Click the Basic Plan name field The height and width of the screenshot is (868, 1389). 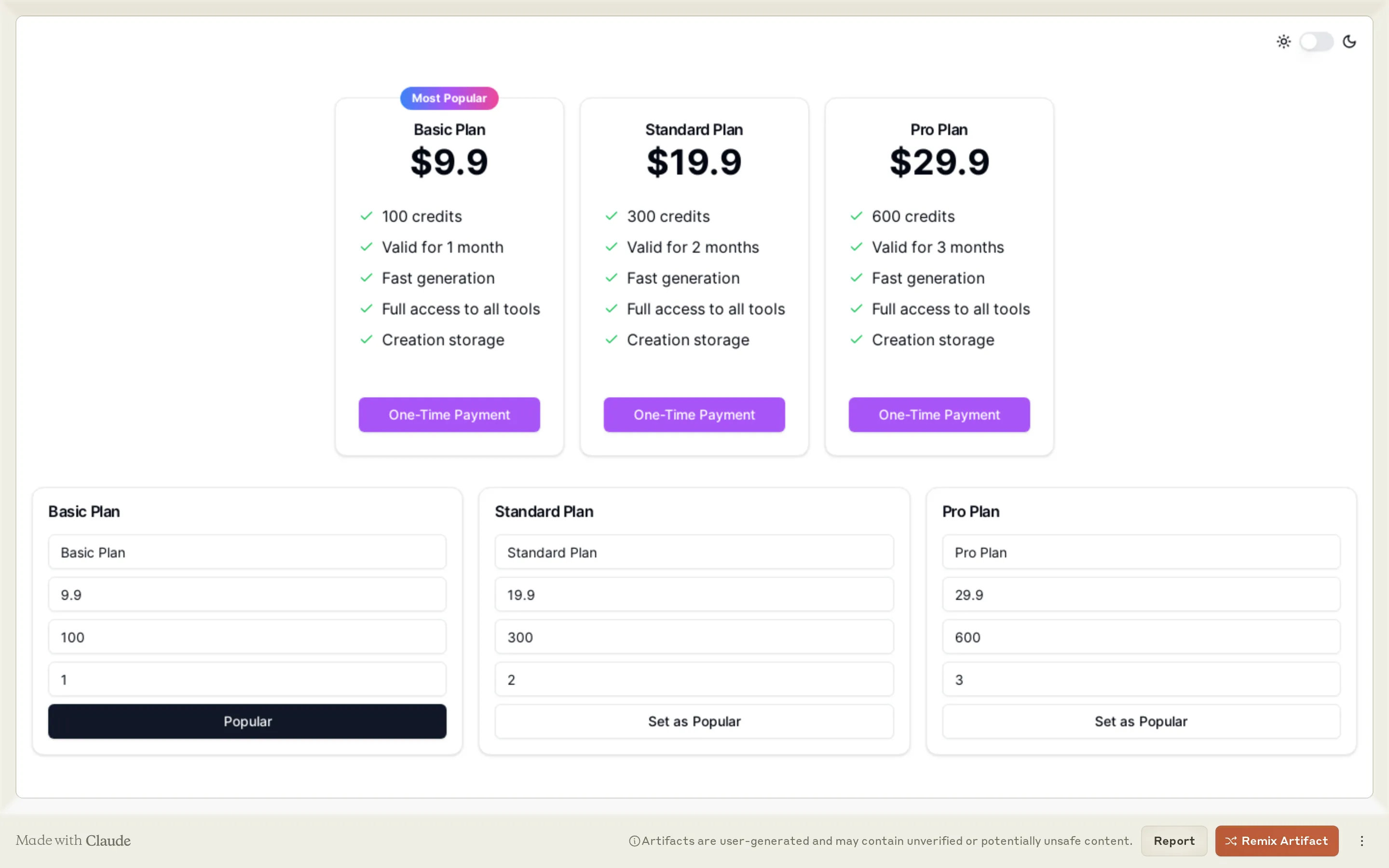click(247, 552)
